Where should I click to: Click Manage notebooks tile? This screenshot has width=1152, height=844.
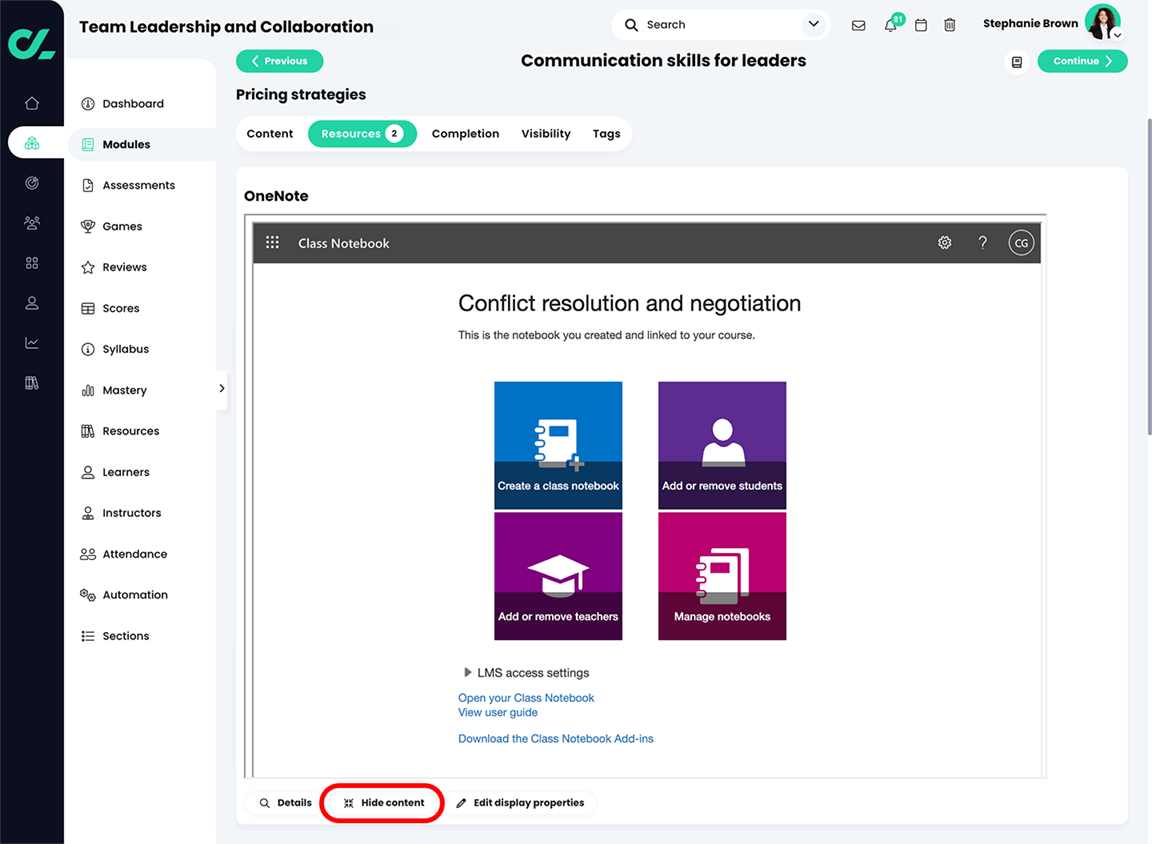[x=722, y=576]
